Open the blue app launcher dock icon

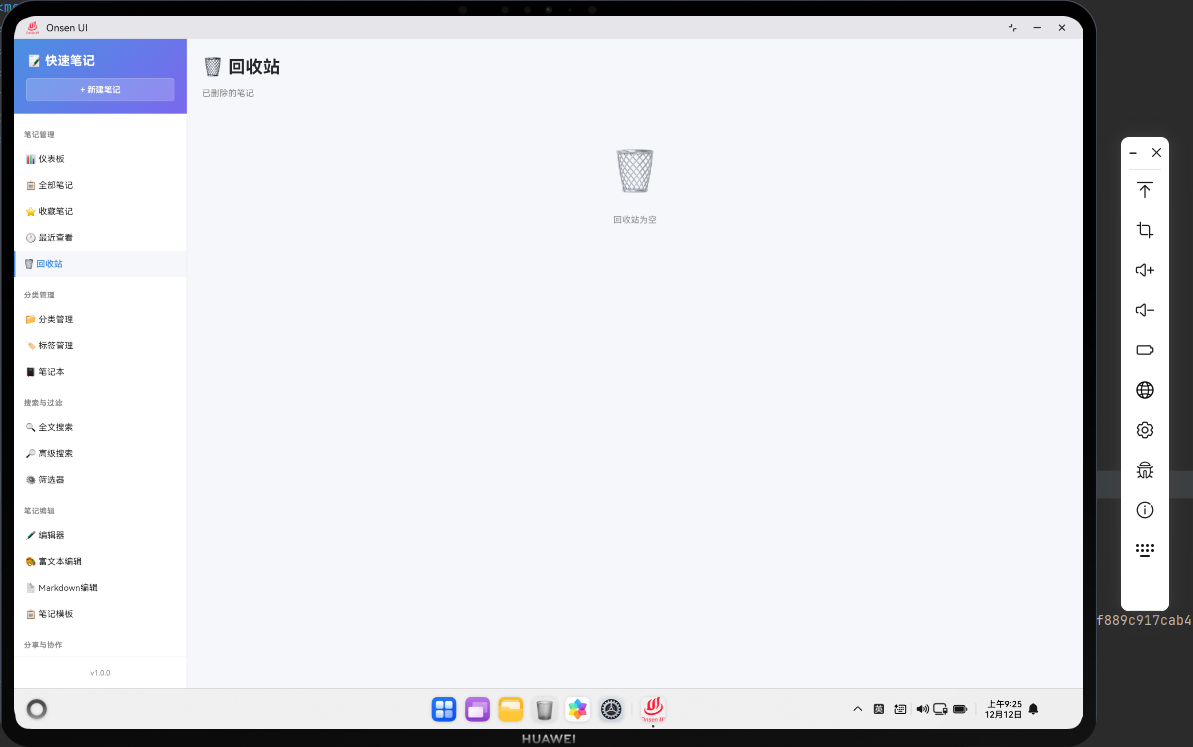point(444,709)
